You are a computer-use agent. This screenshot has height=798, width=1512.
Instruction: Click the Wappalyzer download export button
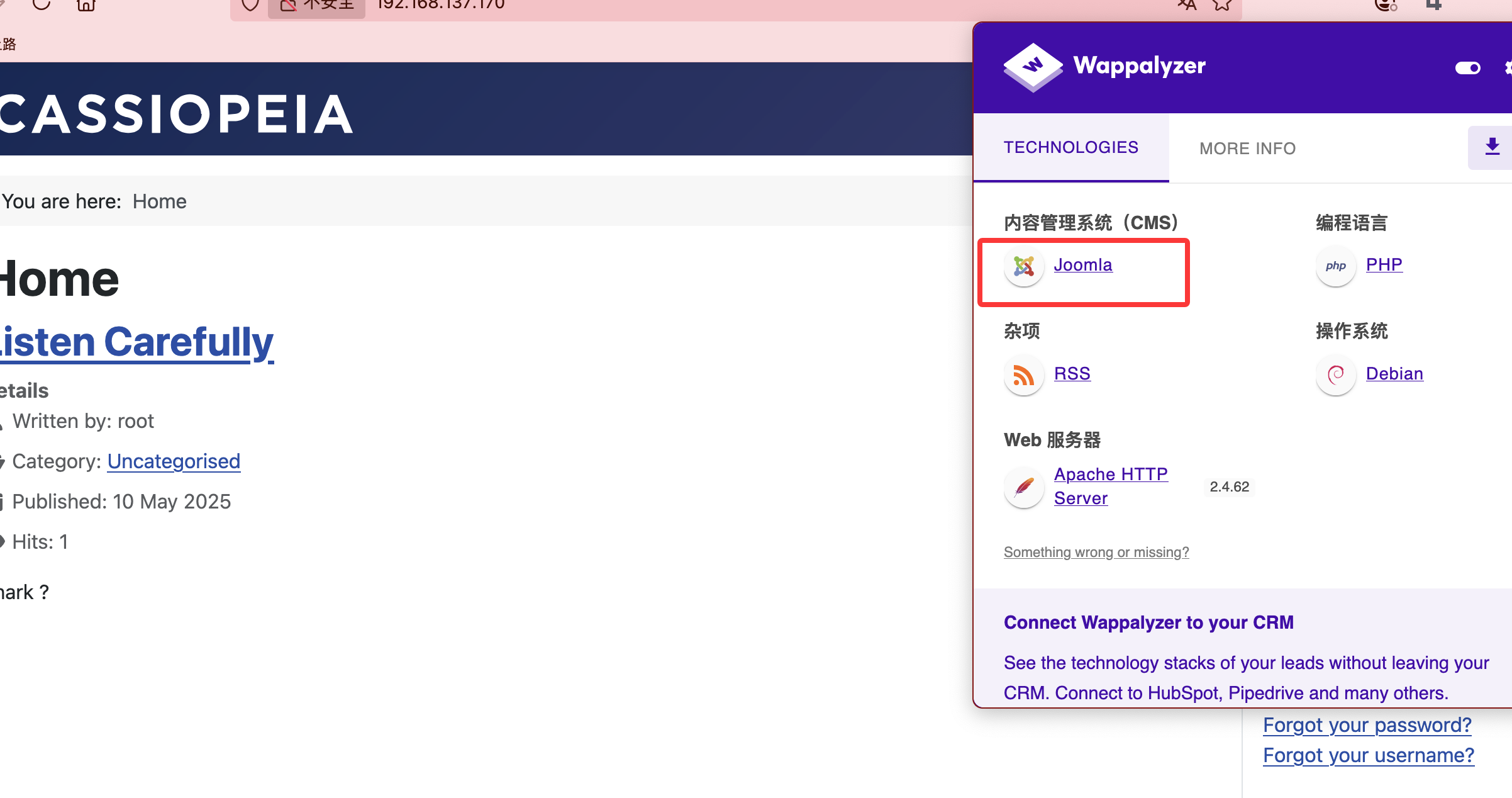click(x=1492, y=147)
